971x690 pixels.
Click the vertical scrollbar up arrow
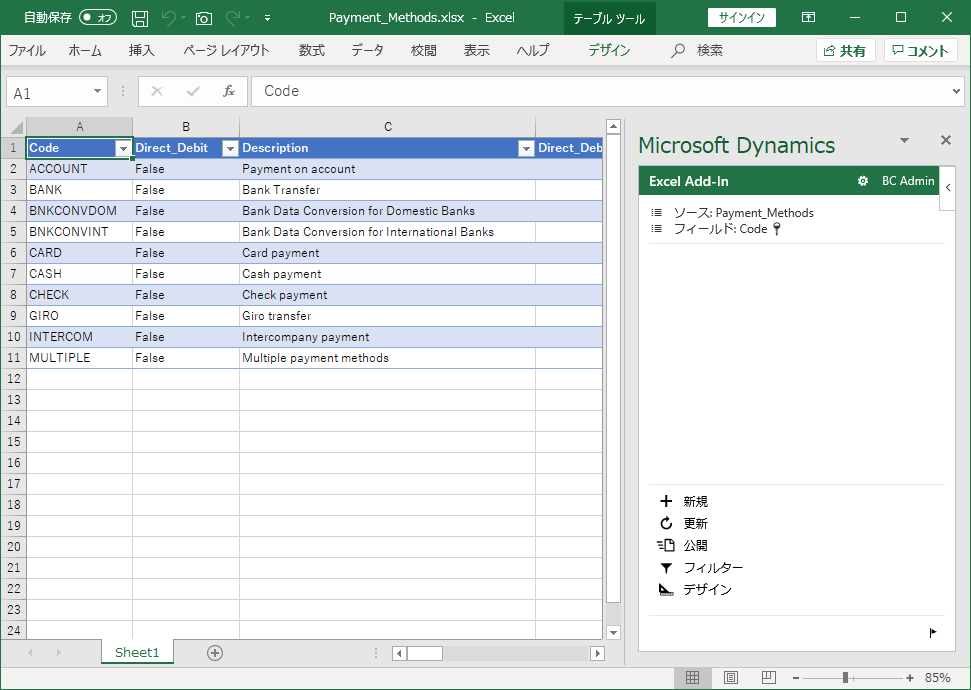pyautogui.click(x=613, y=127)
